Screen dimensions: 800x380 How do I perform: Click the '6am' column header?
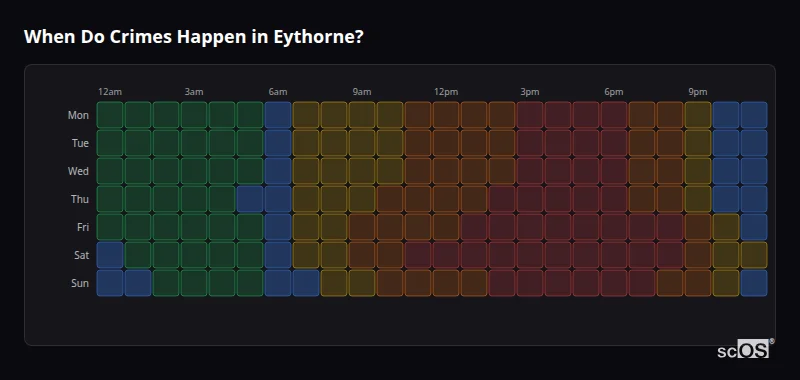click(x=278, y=92)
